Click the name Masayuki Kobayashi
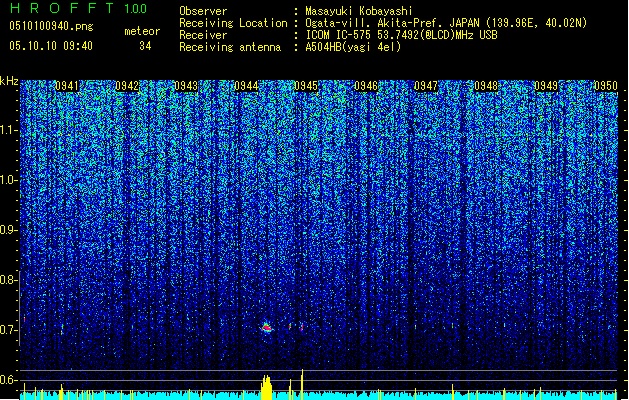 pyautogui.click(x=359, y=11)
